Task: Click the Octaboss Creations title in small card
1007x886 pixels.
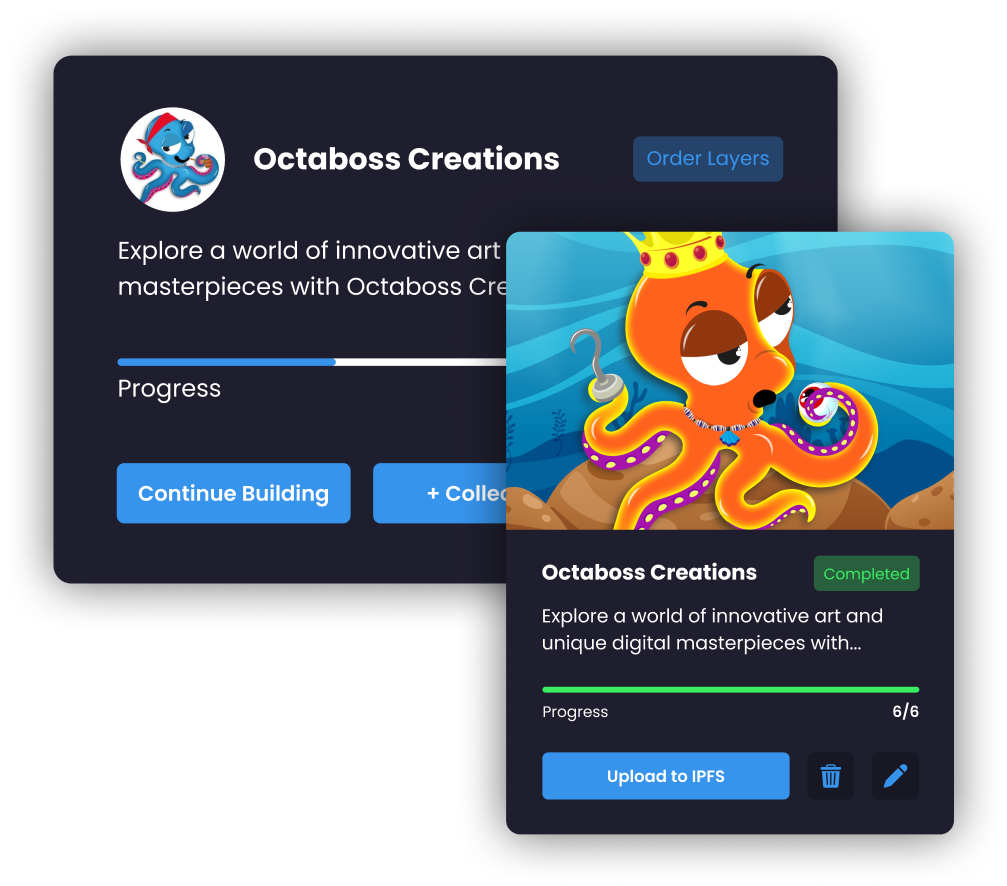Action: [x=649, y=572]
